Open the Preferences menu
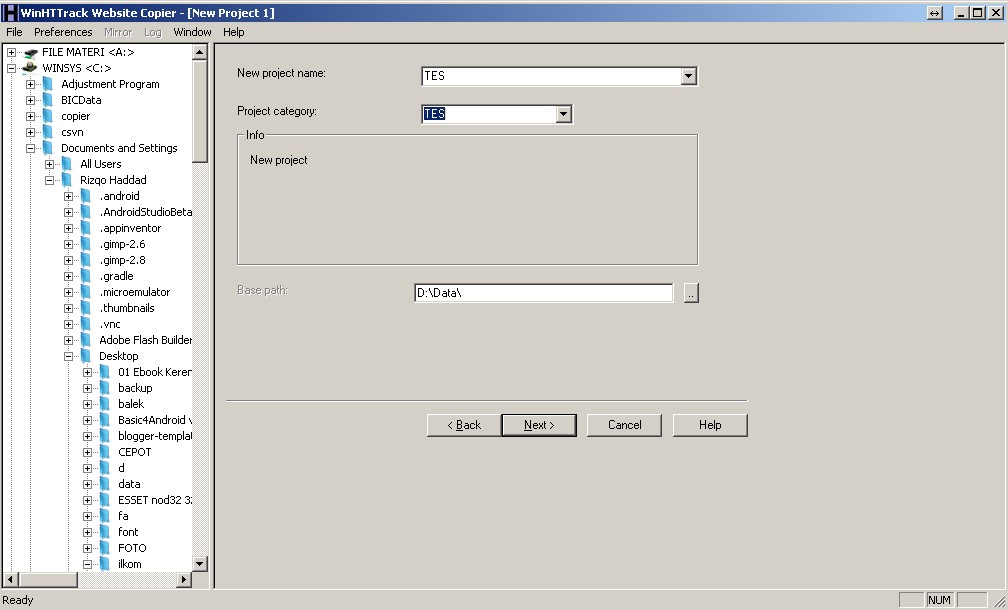Viewport: 1008px width, 610px height. 63,32
